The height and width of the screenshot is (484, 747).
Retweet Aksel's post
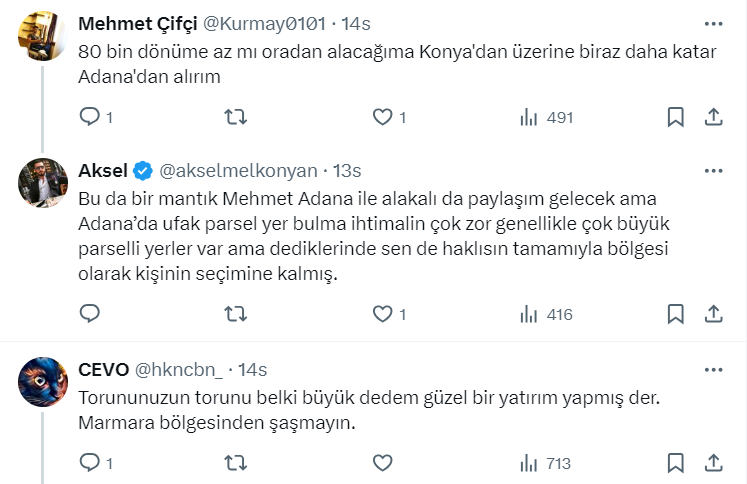pyautogui.click(x=235, y=314)
